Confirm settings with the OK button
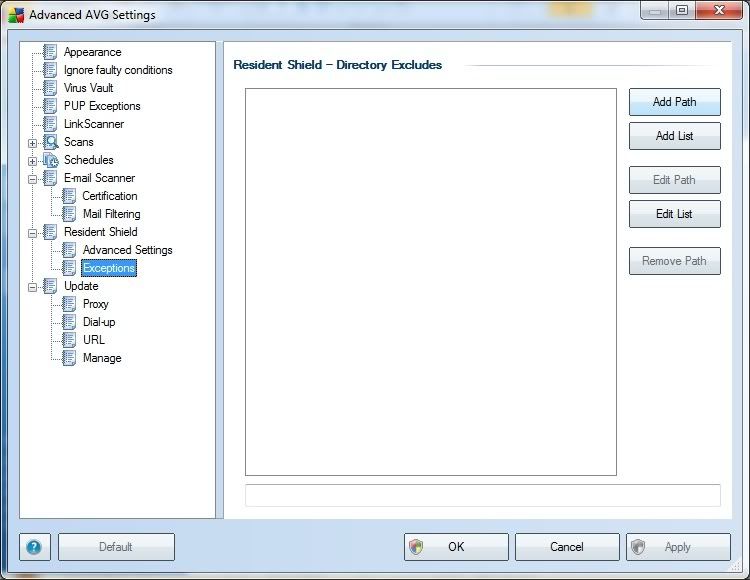750x580 pixels. [456, 547]
